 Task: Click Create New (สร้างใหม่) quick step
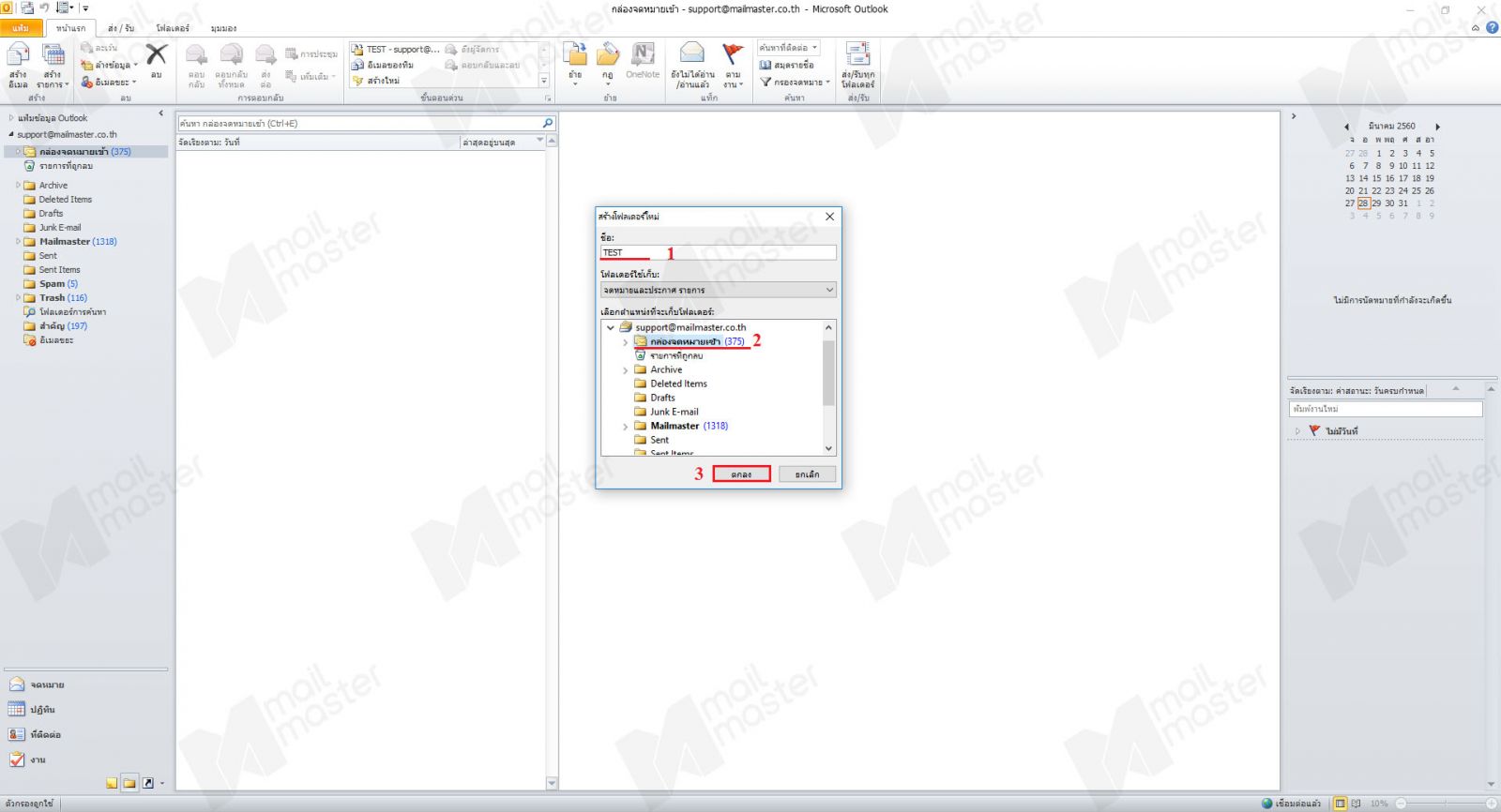pos(377,81)
